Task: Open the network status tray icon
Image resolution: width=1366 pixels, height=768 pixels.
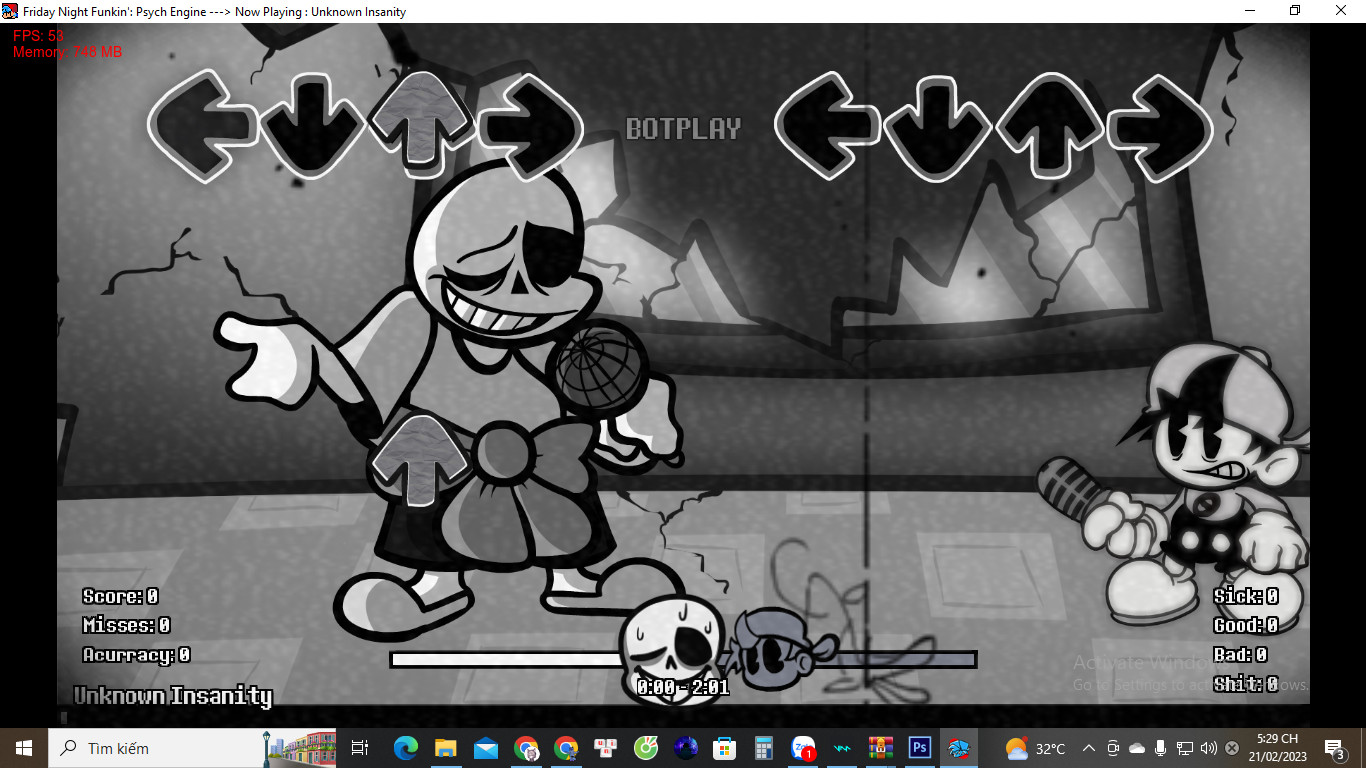Action: [1184, 748]
